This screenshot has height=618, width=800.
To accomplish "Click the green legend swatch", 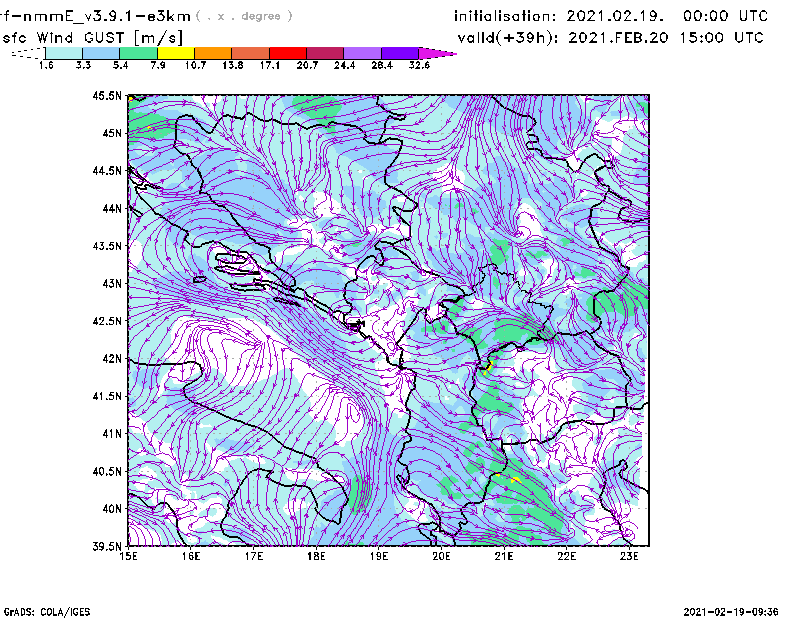I will 138,53.
